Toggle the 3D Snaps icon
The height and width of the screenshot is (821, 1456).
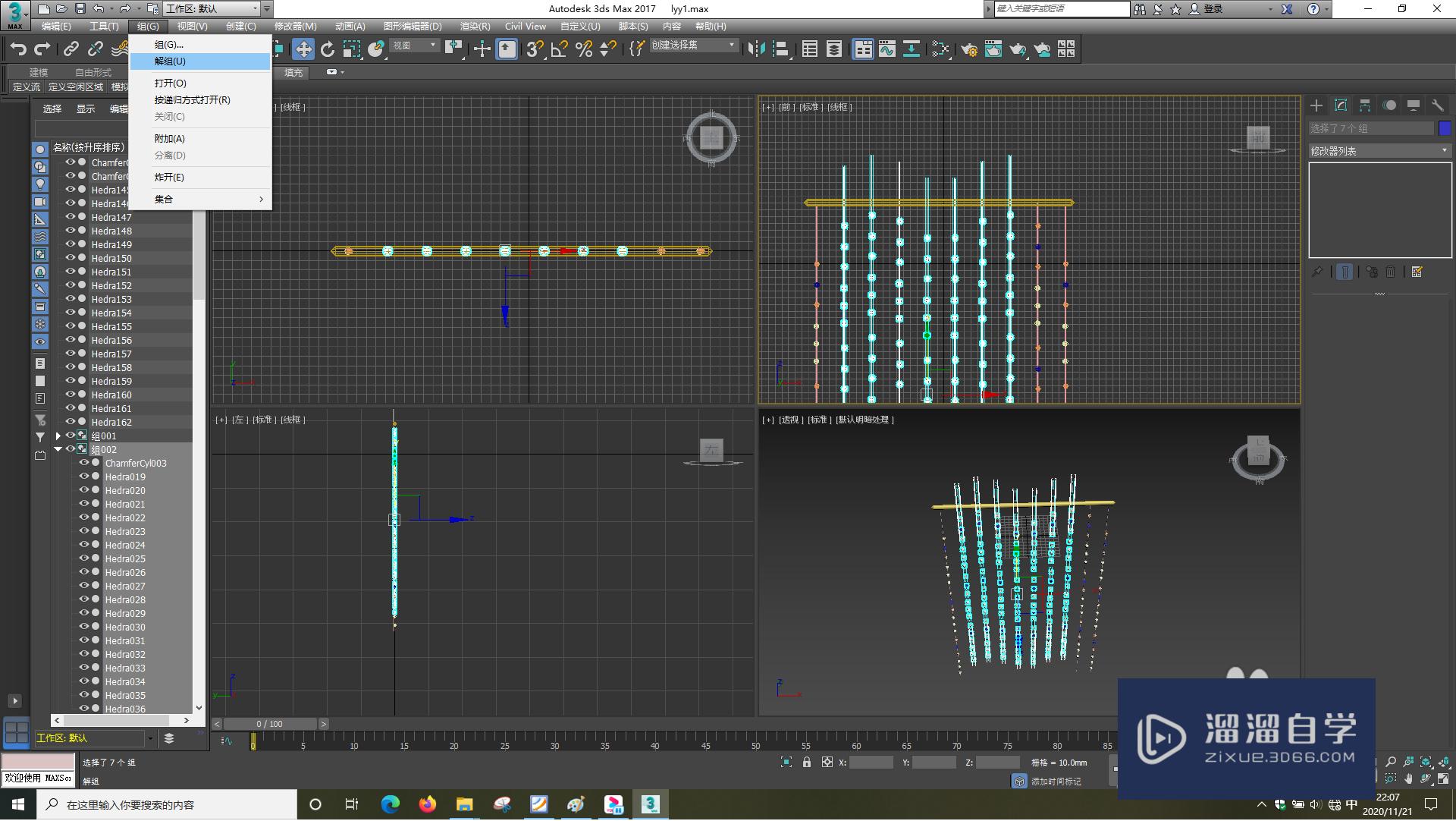point(535,49)
